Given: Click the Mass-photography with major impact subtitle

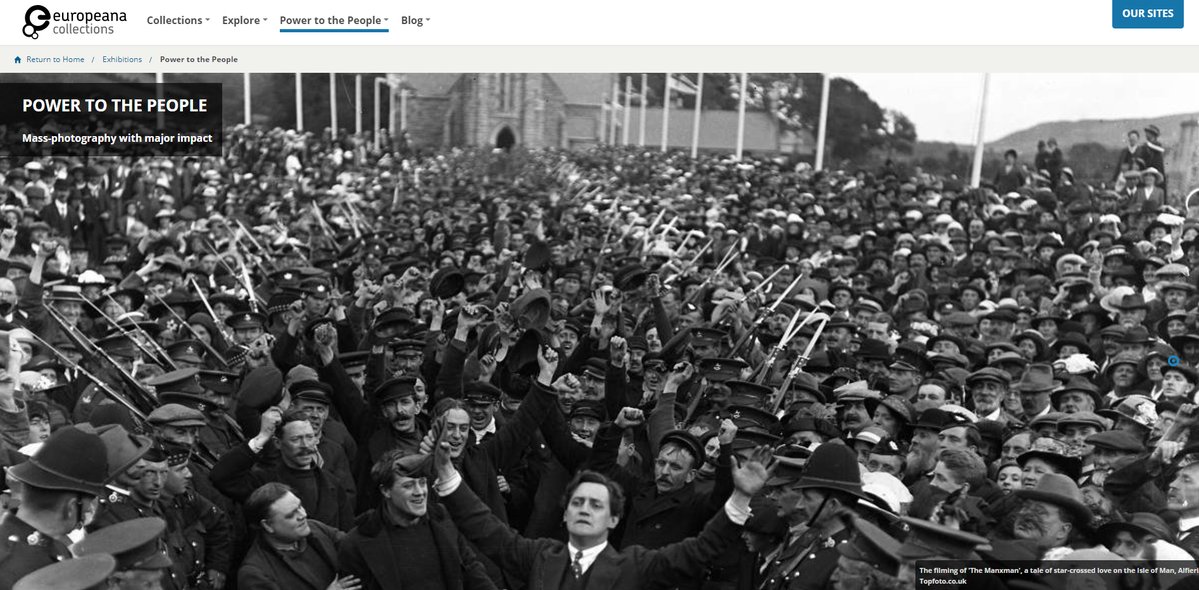Looking at the screenshot, I should (x=117, y=138).
